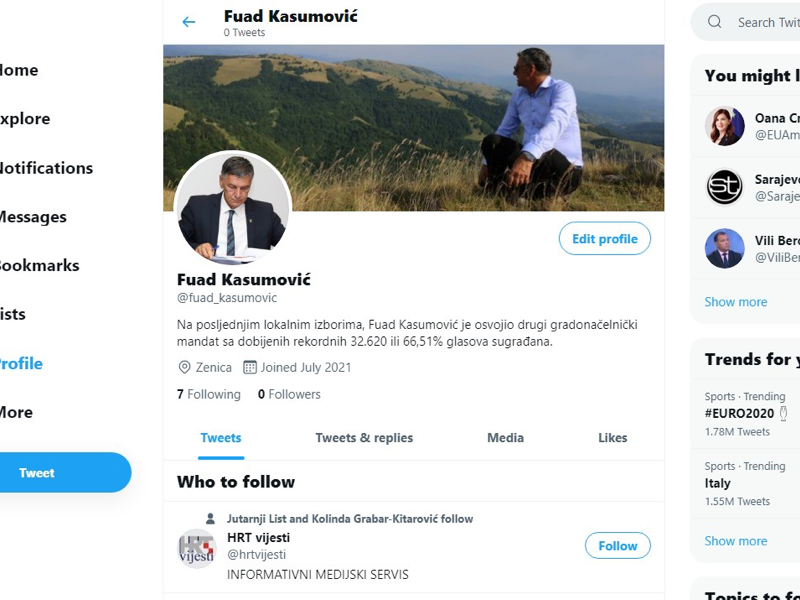Open the 7 Following list
Image resolution: width=800 pixels, height=600 pixels.
click(x=209, y=394)
